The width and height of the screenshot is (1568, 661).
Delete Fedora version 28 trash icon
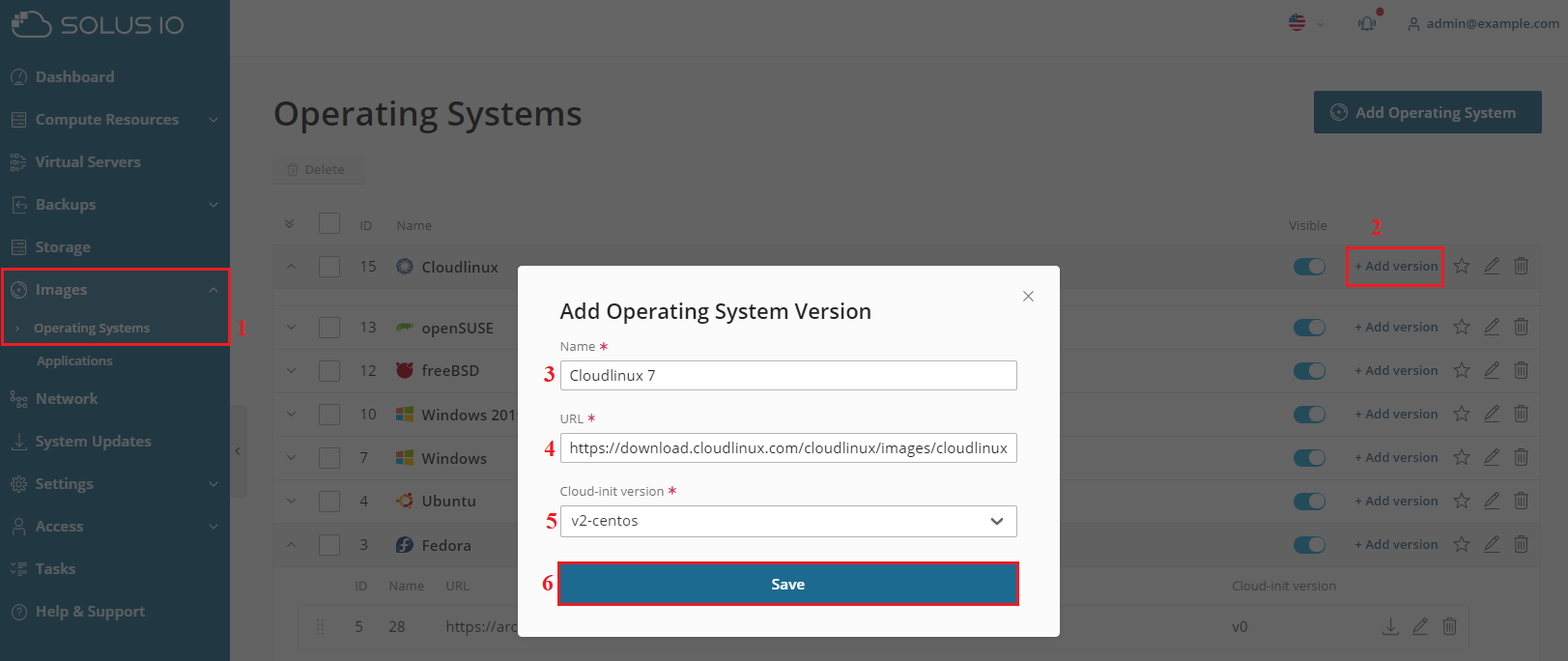click(1449, 626)
